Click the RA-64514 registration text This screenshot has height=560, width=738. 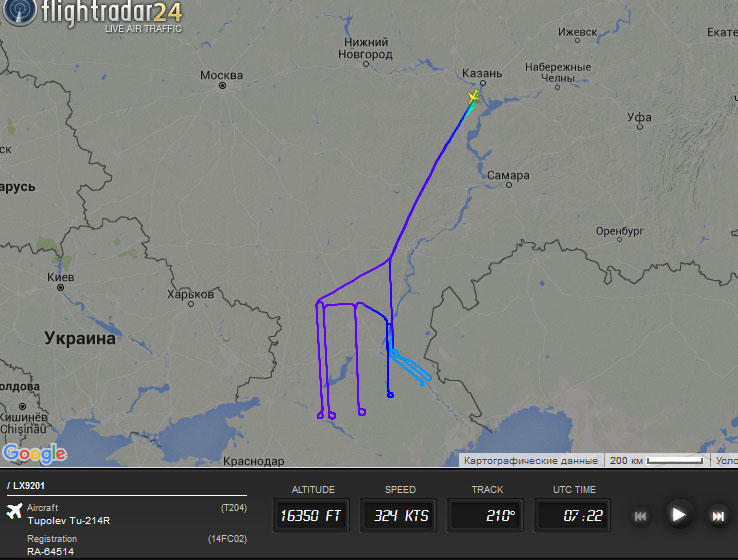(x=50, y=552)
